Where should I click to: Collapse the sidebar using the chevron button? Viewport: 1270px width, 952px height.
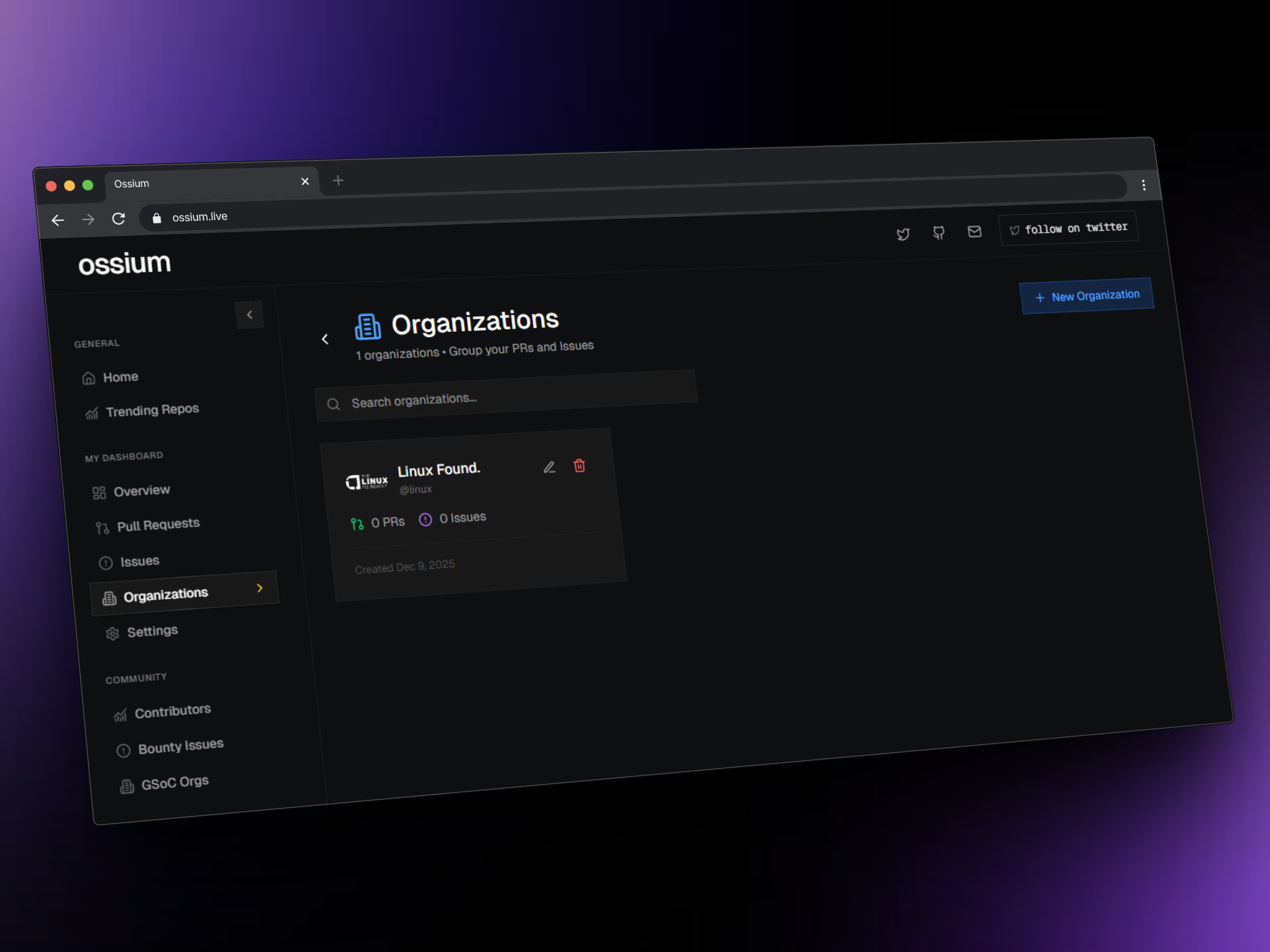[250, 315]
